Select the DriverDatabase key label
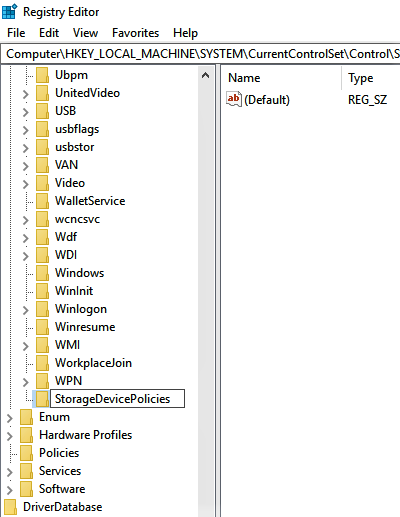Viewport: 400px width, 517px height. tap(63, 507)
